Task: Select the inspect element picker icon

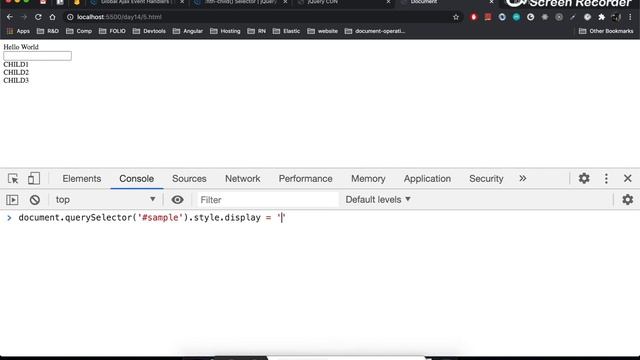Action: 13,179
